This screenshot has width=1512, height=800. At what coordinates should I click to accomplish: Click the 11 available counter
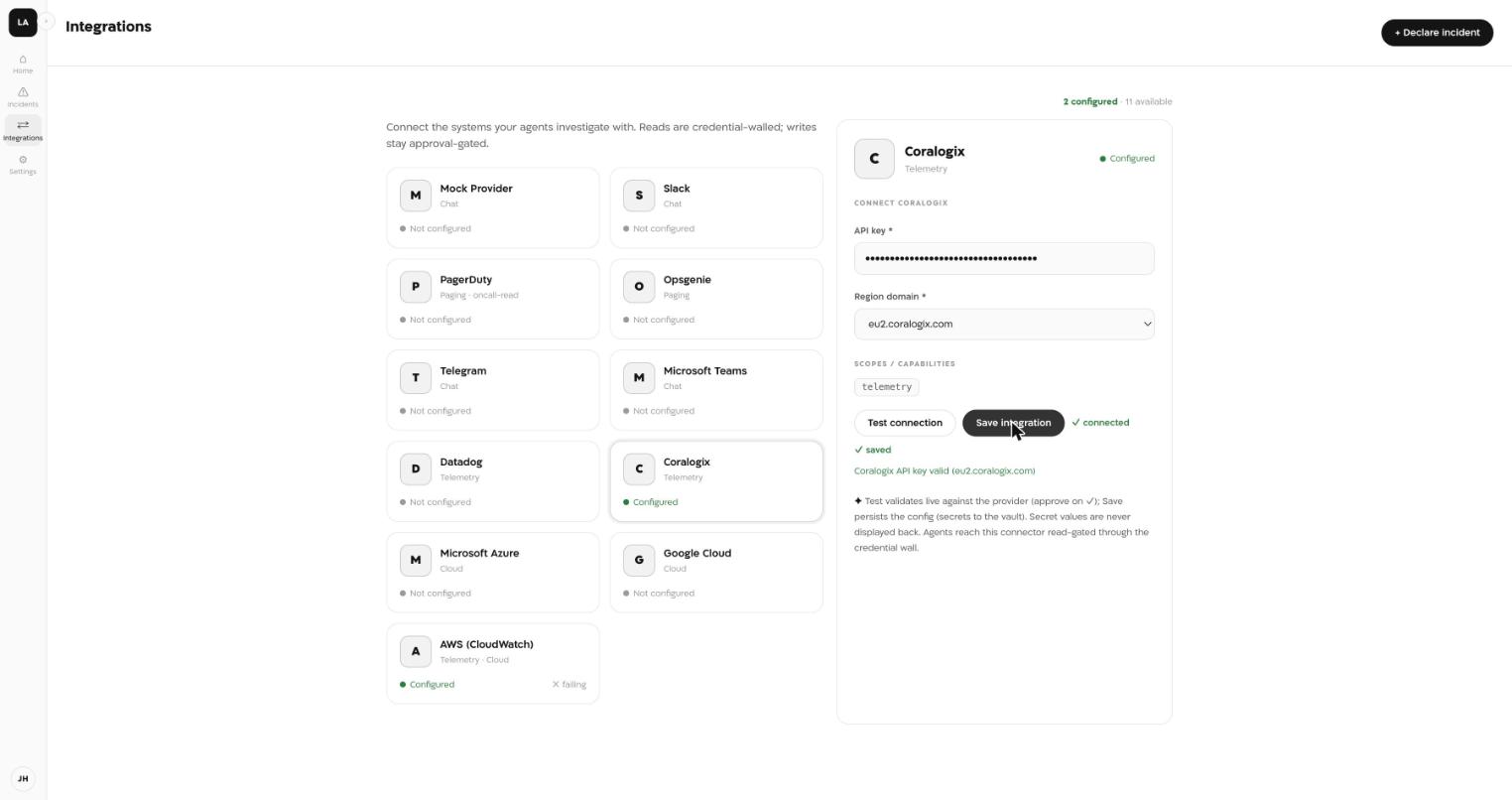(x=1149, y=102)
